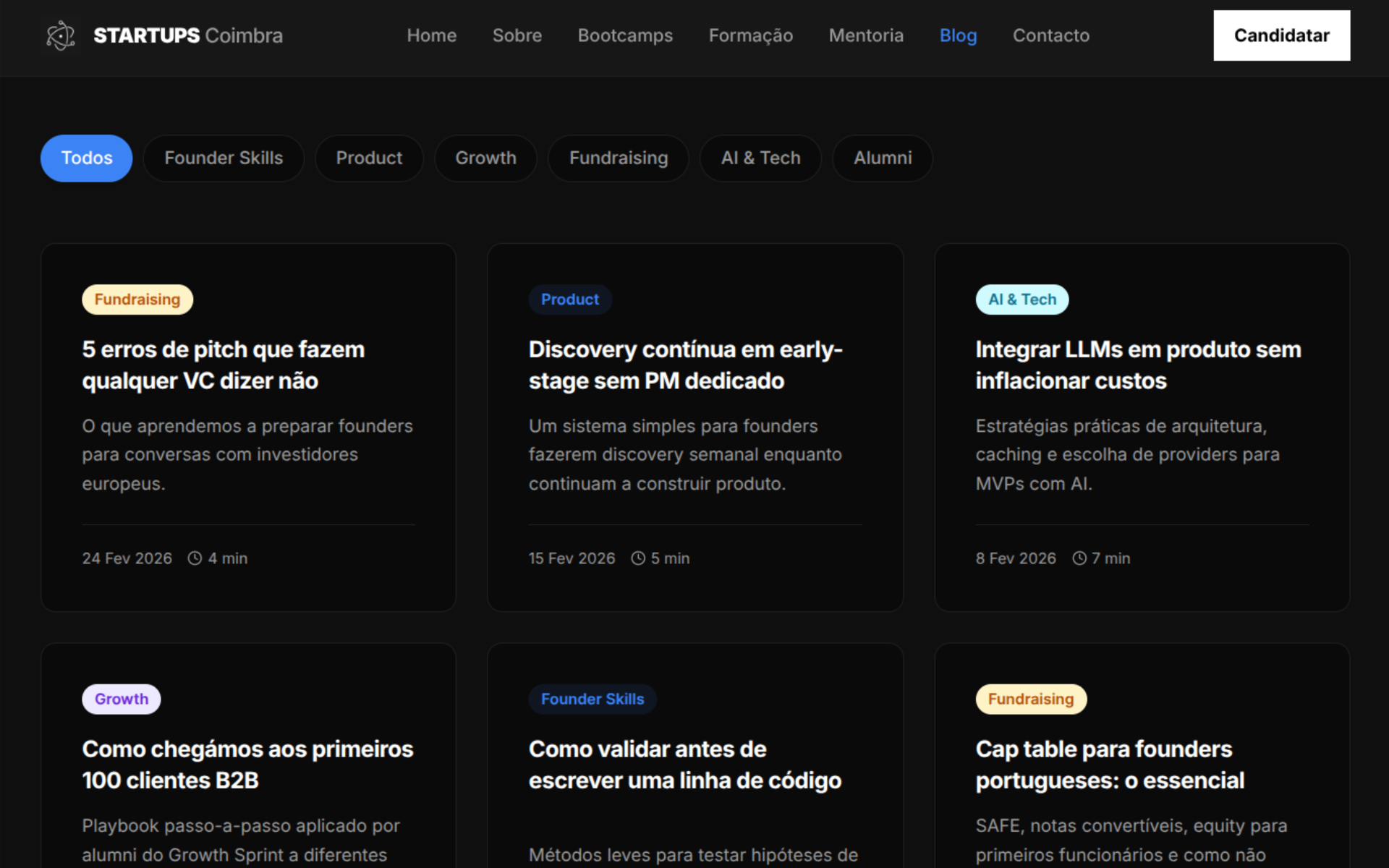The width and height of the screenshot is (1389, 868).
Task: Click Fundraising tag on pitch errors card
Action: coord(137,299)
